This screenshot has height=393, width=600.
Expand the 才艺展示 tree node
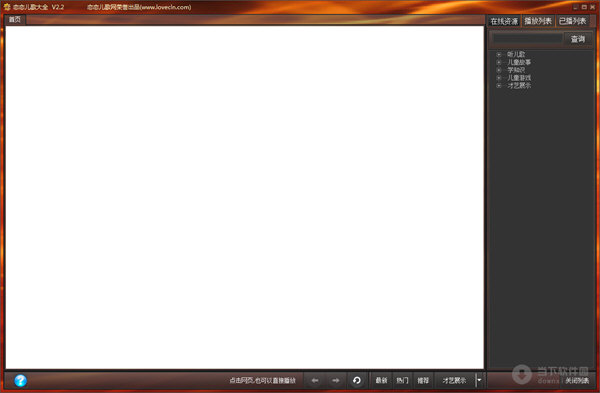coord(499,86)
